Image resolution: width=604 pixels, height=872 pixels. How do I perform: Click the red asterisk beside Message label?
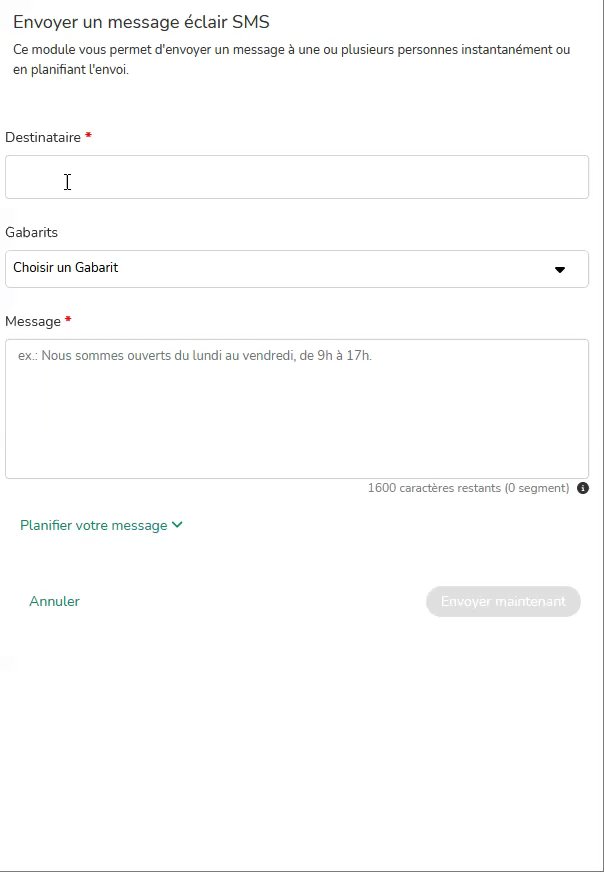coord(68,321)
